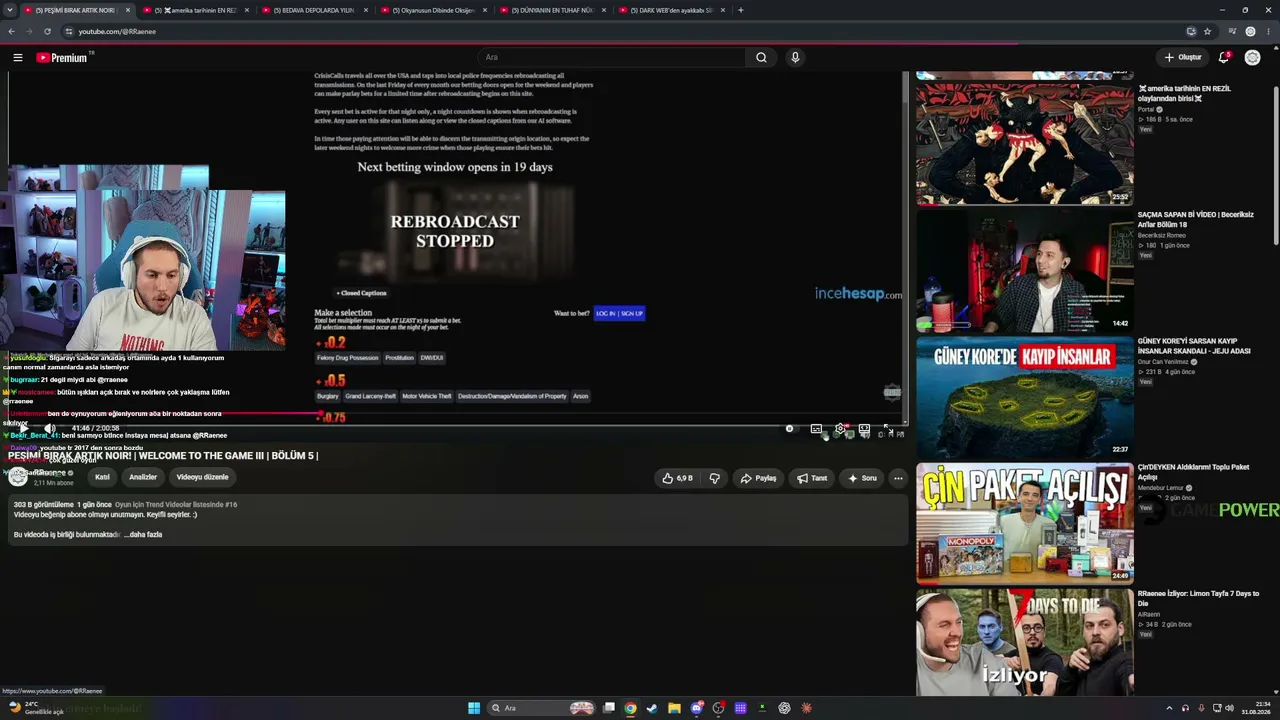Click the 'Tanıt' promote button

coord(812,478)
